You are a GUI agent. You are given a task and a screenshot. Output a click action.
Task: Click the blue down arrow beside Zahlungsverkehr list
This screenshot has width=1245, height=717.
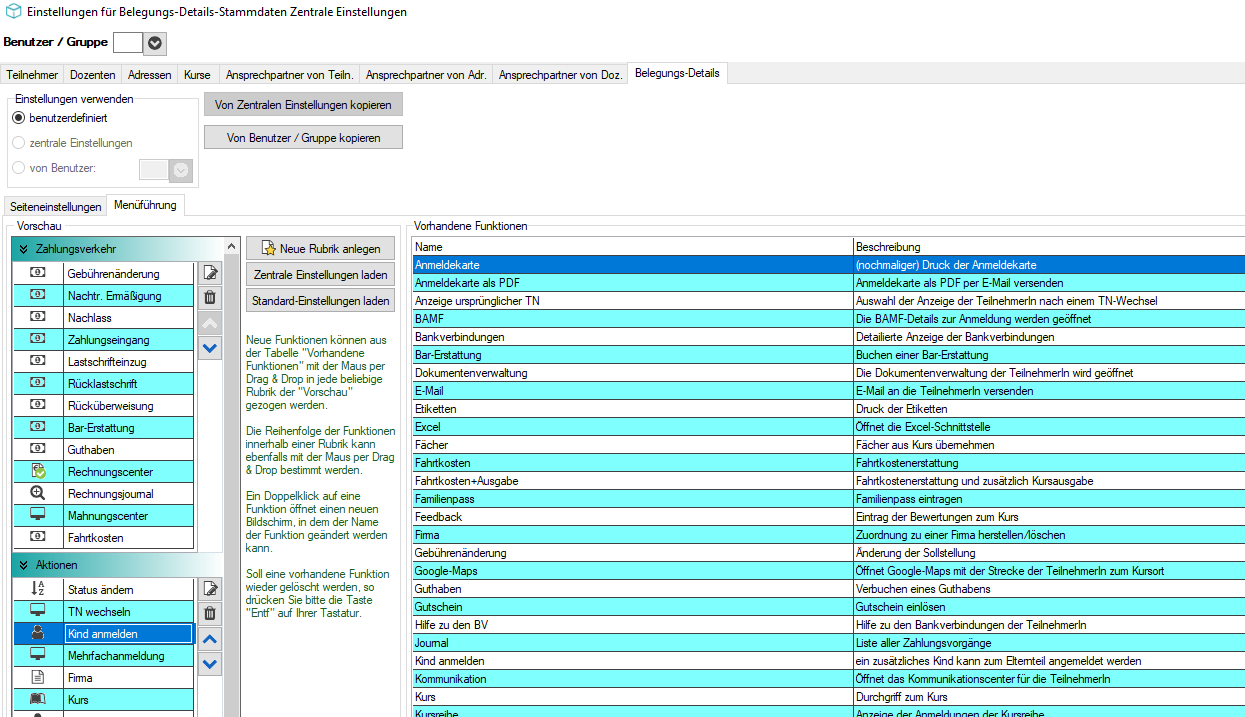point(210,348)
